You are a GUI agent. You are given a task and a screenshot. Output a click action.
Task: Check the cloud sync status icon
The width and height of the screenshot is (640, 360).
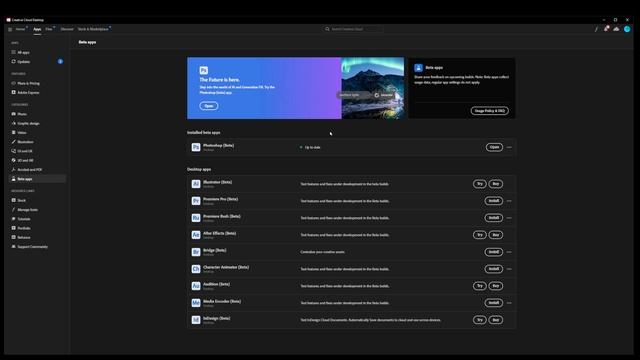[616, 29]
